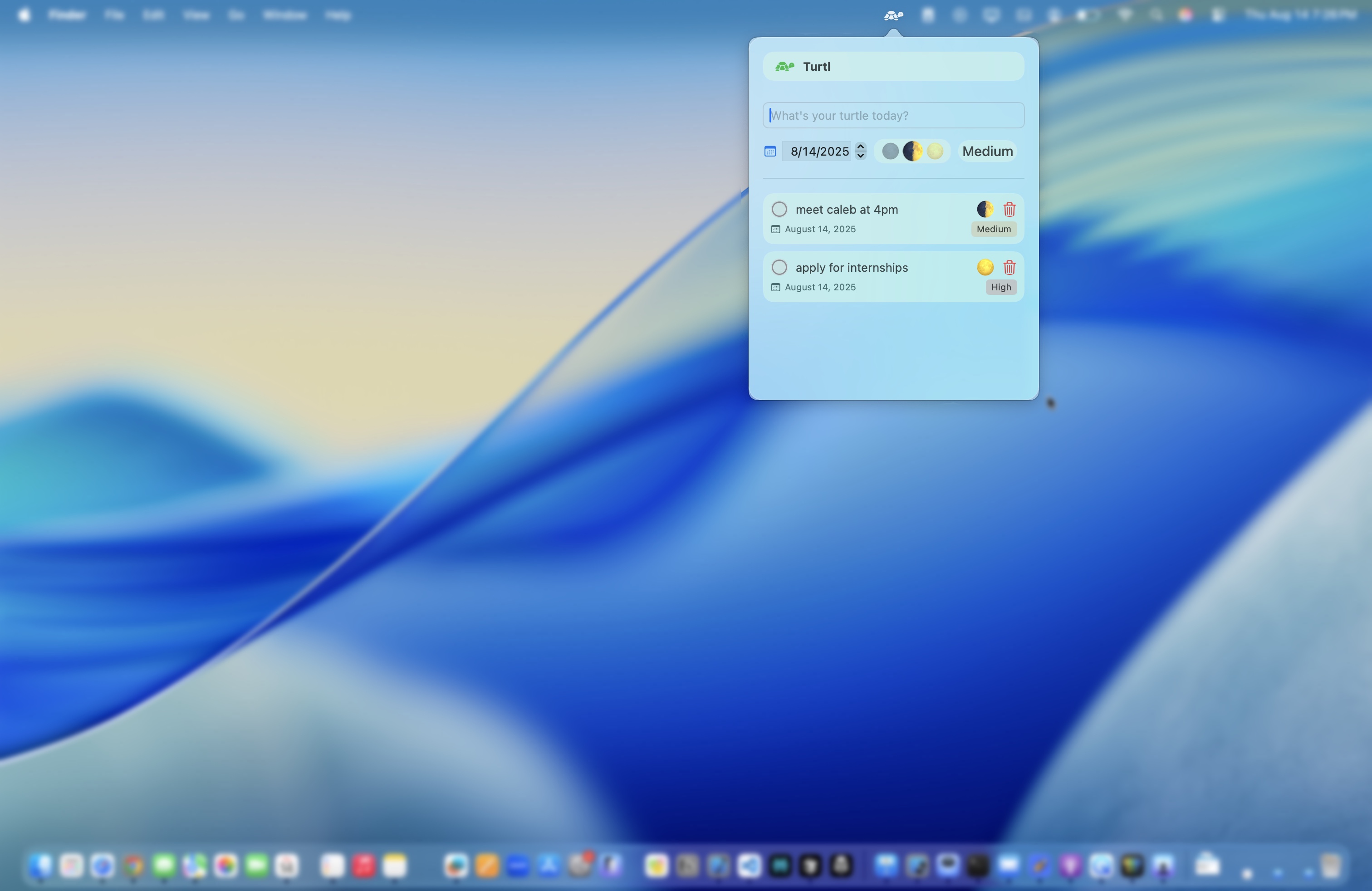Mark "apply for internships" as complete
1372x891 pixels.
[779, 267]
